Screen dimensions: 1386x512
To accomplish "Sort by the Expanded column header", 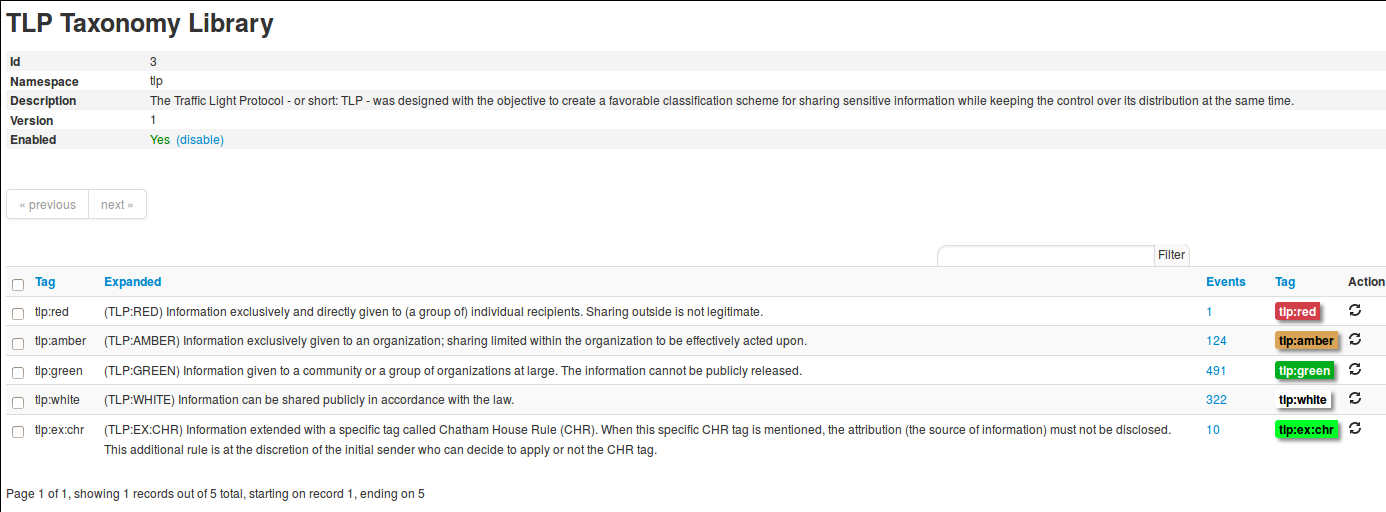I will (x=132, y=282).
